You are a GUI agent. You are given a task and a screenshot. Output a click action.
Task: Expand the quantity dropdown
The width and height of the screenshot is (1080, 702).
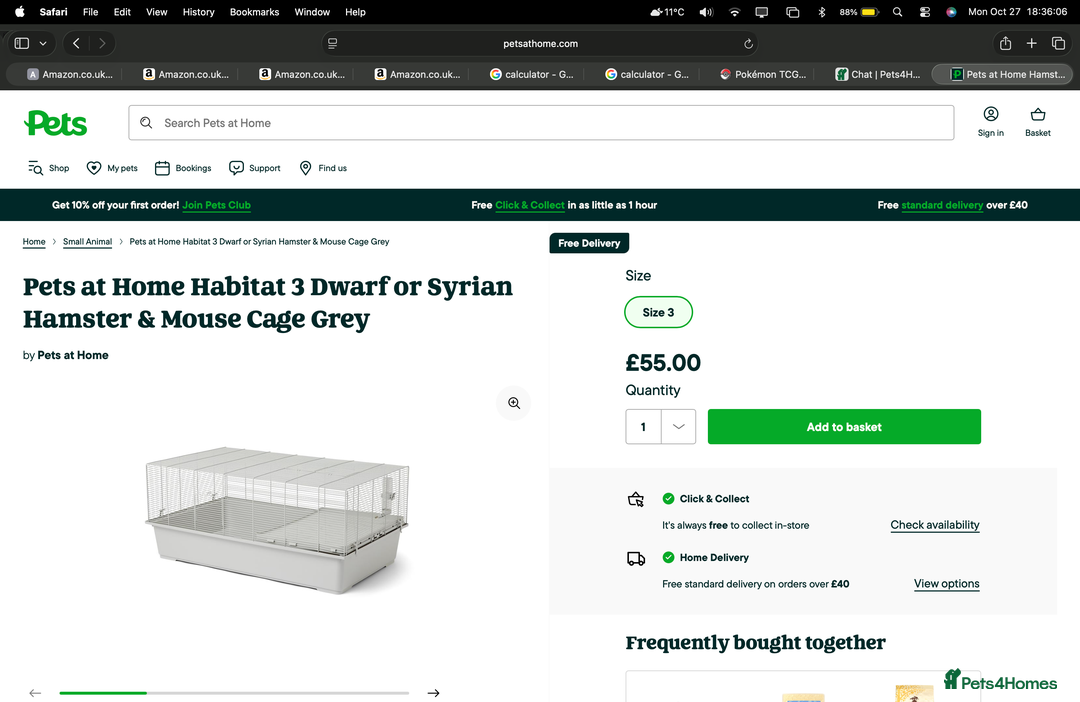678,427
